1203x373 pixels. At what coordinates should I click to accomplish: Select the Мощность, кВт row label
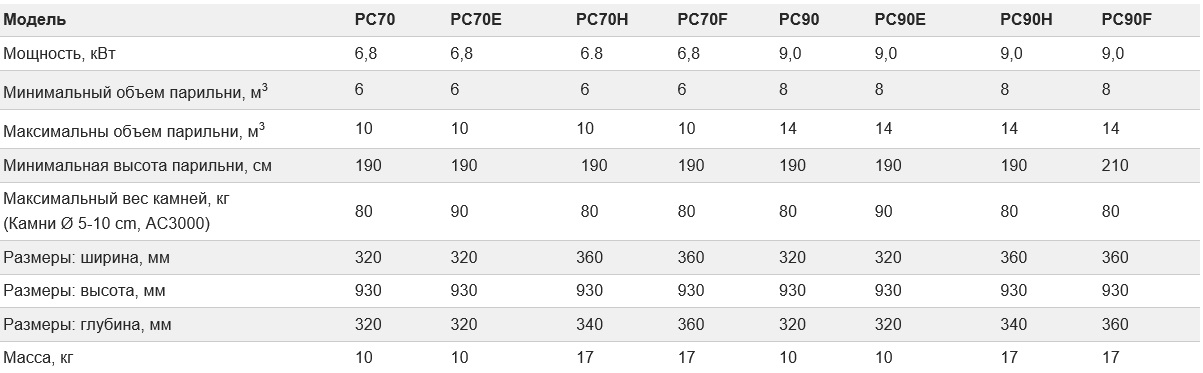(67, 54)
